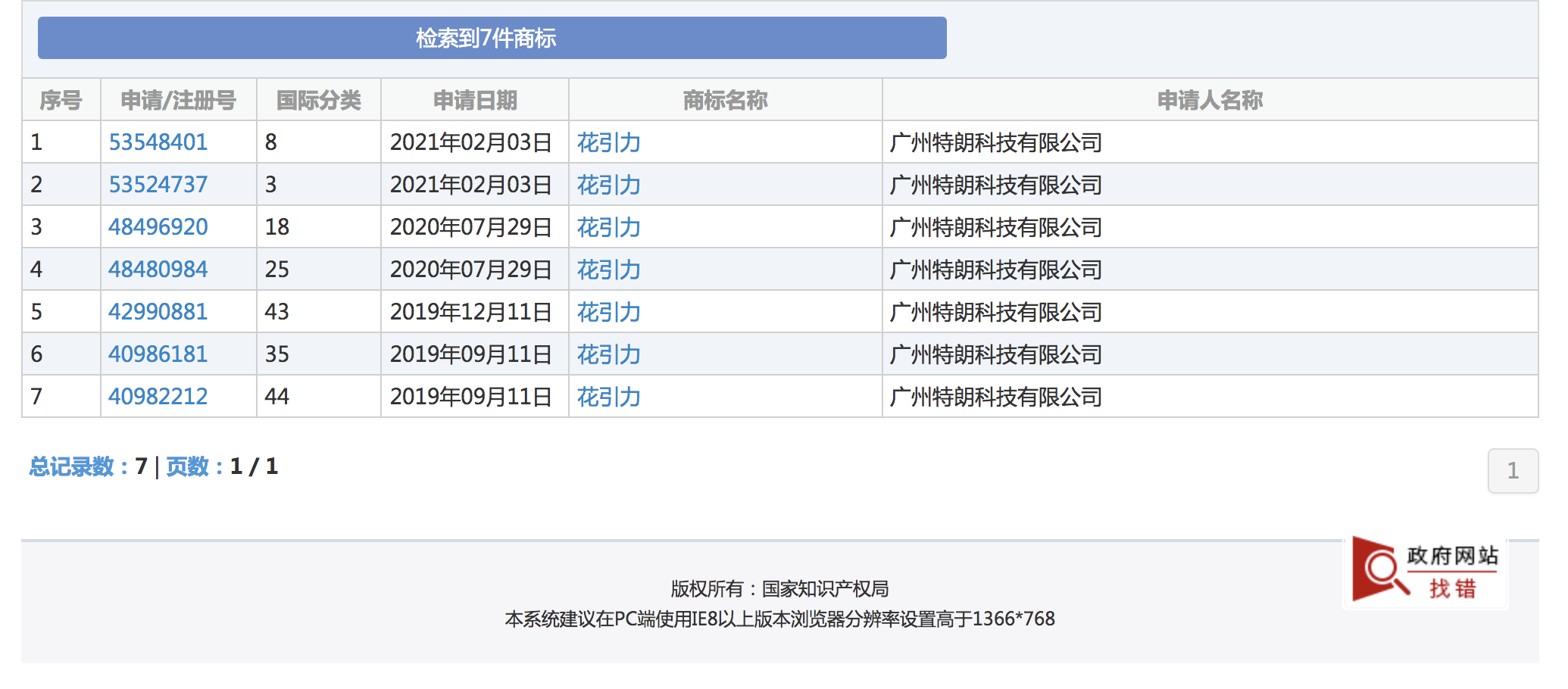Click the browser recommendation footer text
The width and height of the screenshot is (1568, 689).
[x=779, y=619]
